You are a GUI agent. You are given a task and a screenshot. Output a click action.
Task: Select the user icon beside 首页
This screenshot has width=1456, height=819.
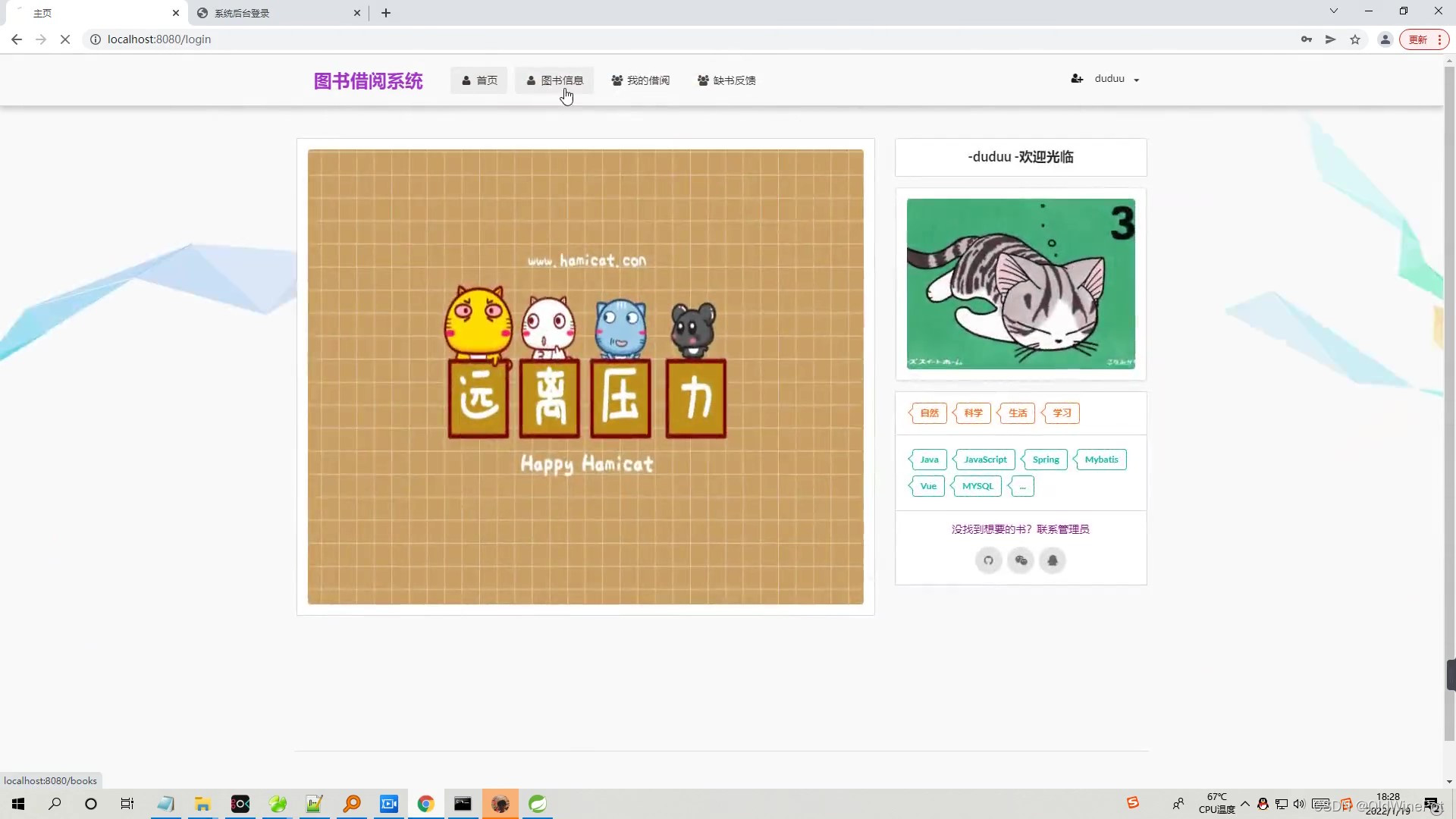[x=466, y=80]
